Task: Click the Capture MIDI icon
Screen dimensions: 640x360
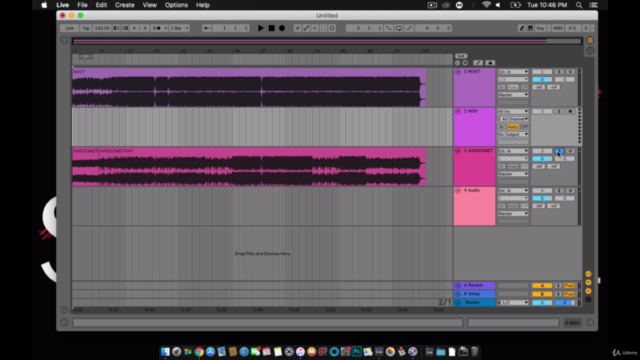Action: [x=323, y=28]
